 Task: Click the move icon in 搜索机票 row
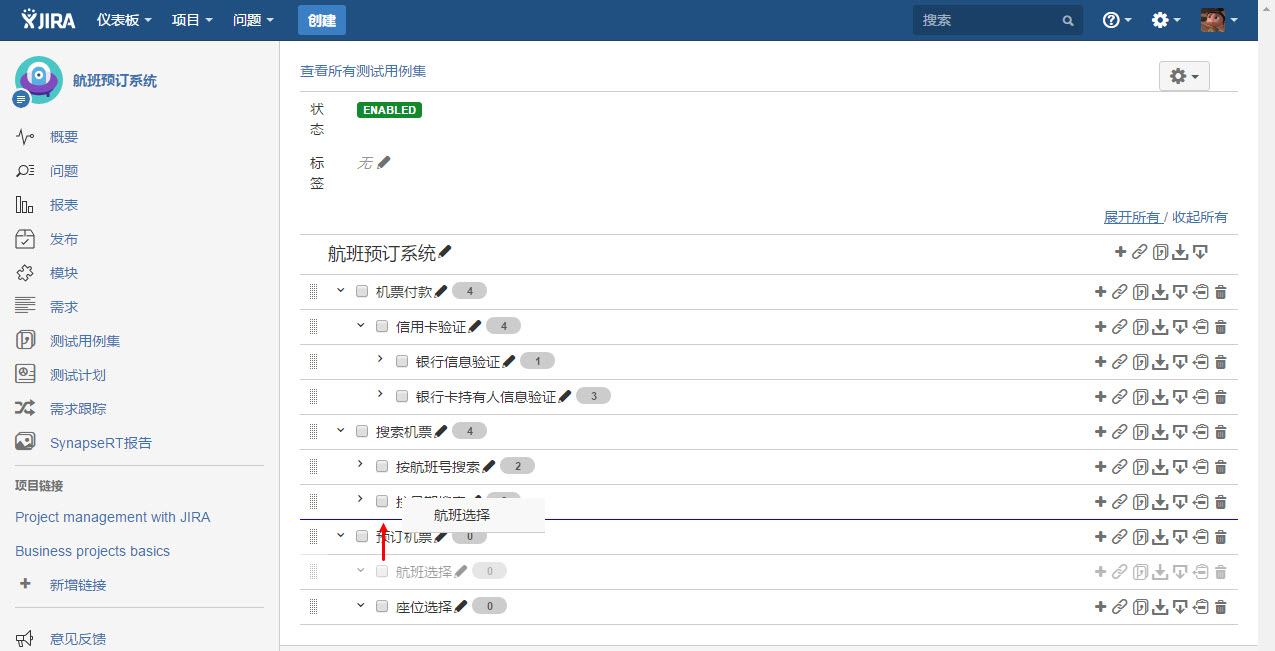tap(1200, 432)
